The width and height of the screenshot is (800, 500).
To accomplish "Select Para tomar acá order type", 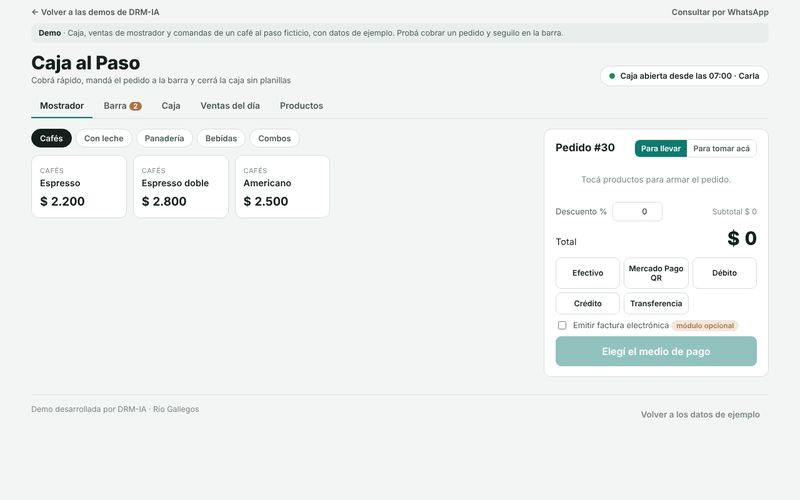I will tap(721, 148).
